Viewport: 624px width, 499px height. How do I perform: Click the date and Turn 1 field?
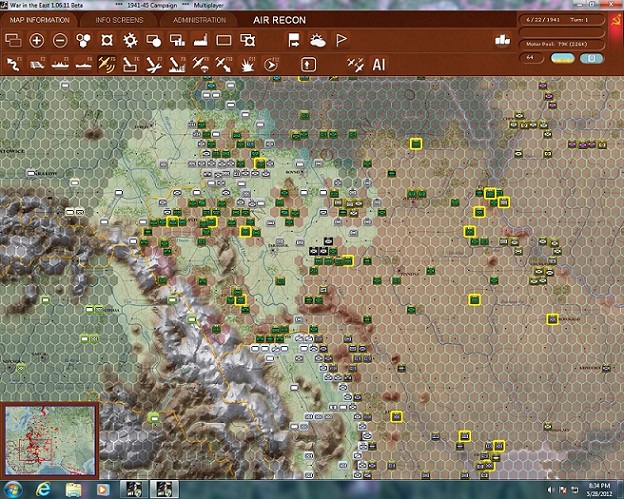click(561, 19)
